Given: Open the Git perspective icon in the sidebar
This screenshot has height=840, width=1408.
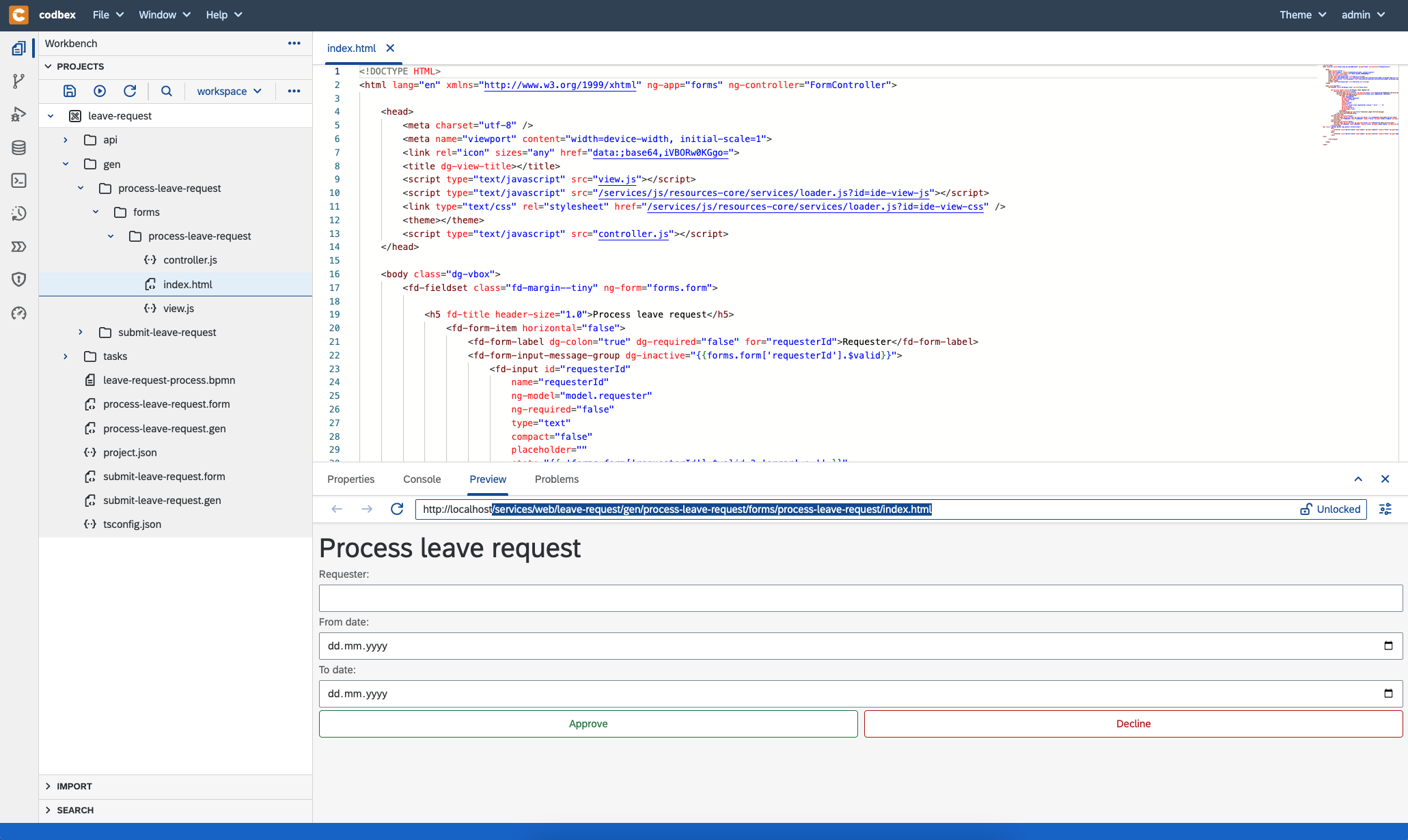Looking at the screenshot, I should pos(19,81).
